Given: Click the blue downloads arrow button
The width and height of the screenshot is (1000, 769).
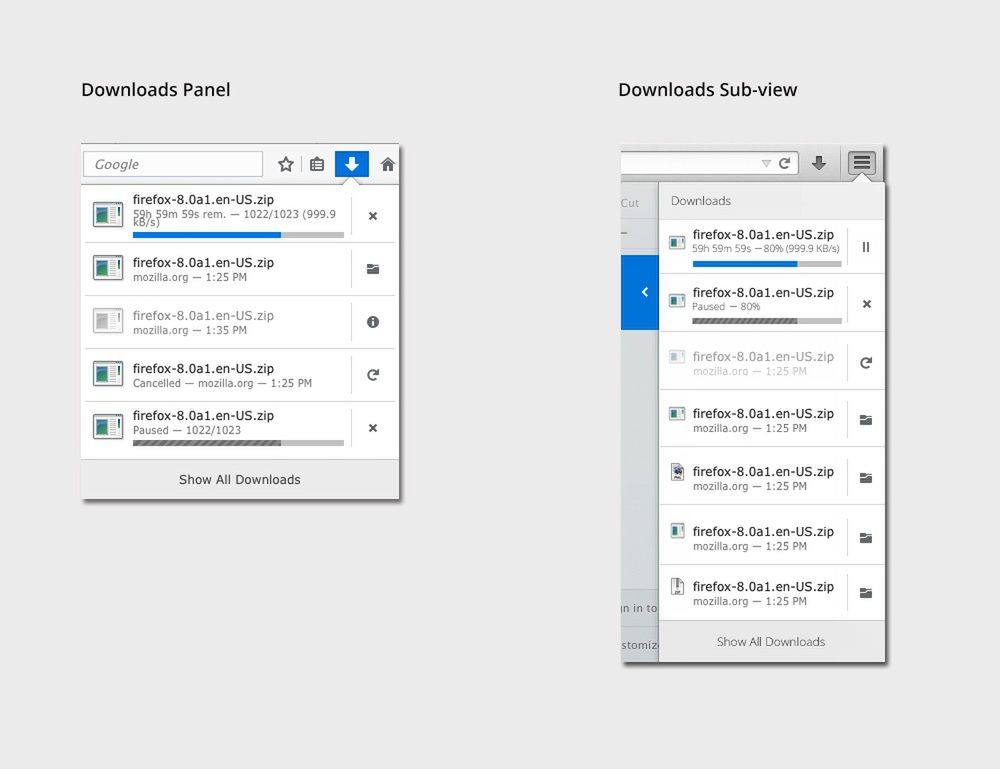Looking at the screenshot, I should (x=351, y=164).
